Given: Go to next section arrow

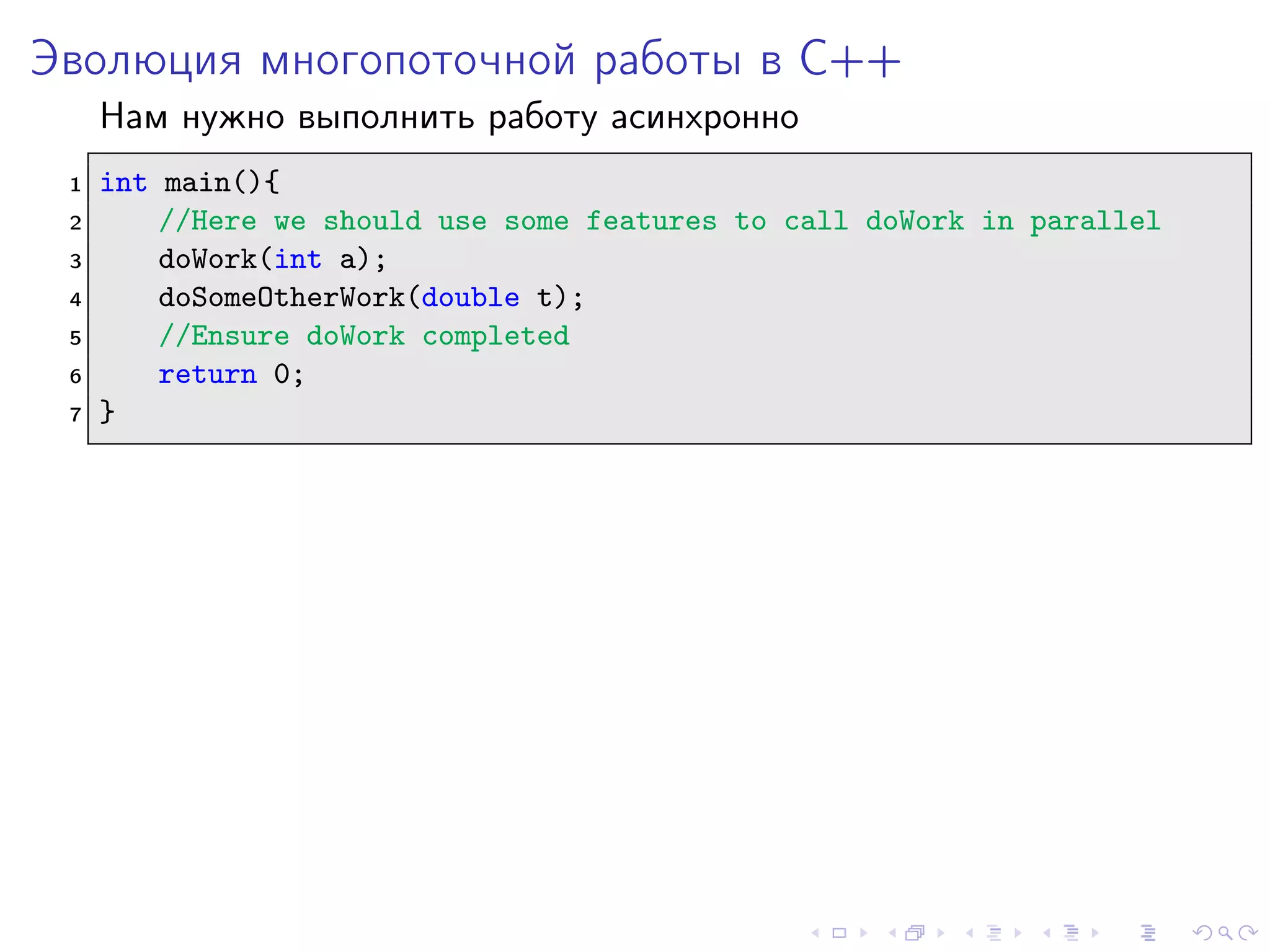Looking at the screenshot, I should [1095, 933].
